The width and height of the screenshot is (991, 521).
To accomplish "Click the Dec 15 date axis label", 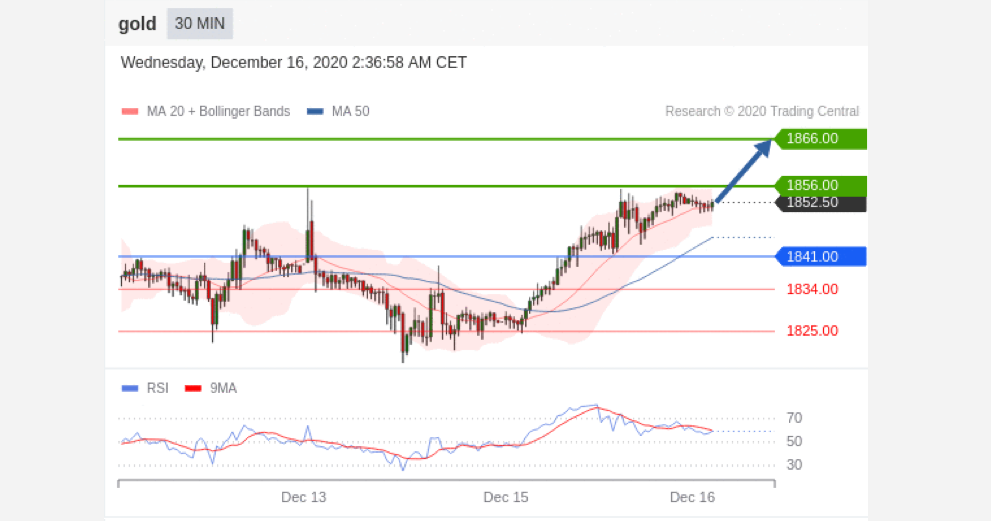I will tap(506, 498).
